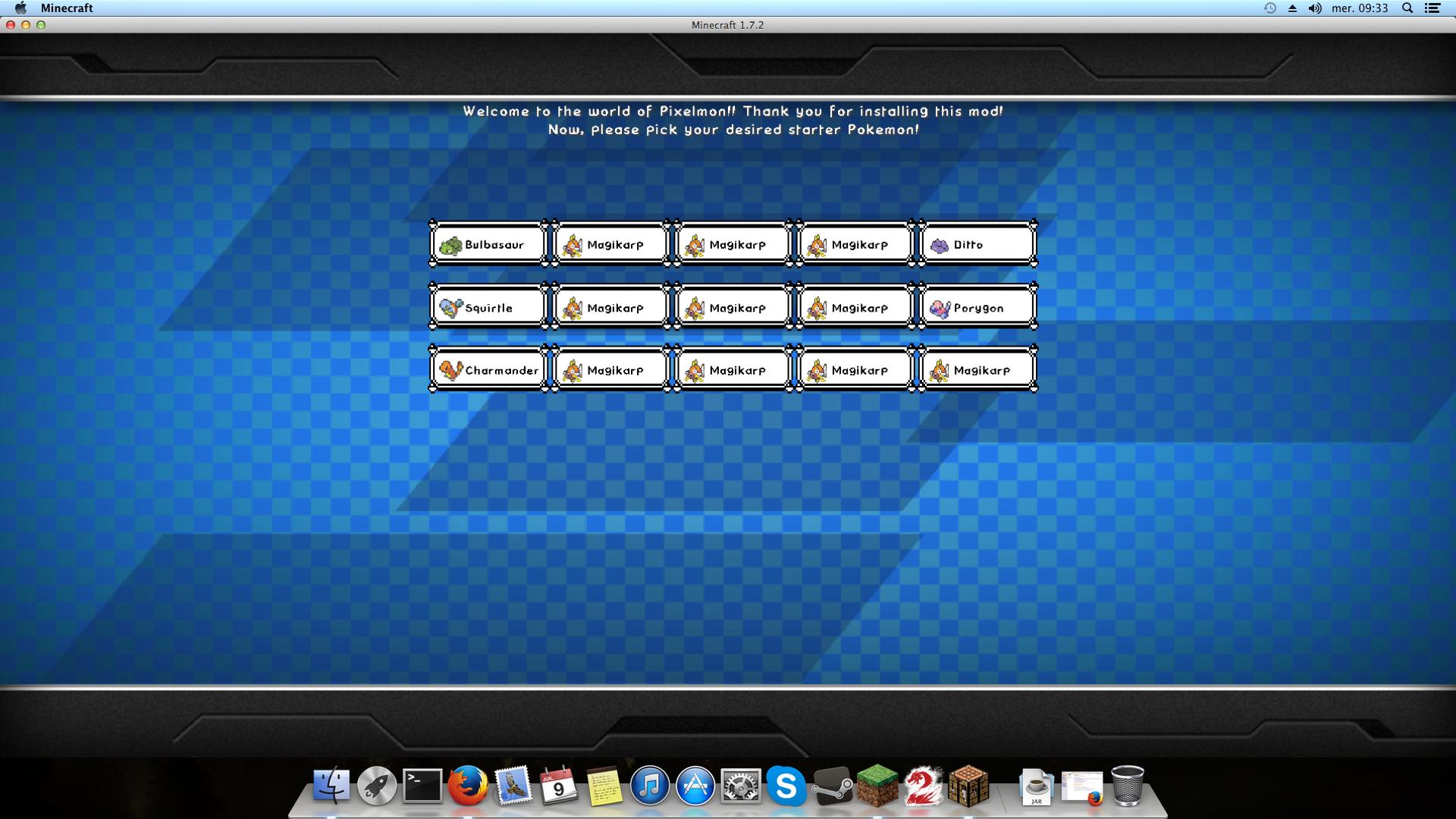
Task: Open the Trash in dock
Action: point(1128,786)
